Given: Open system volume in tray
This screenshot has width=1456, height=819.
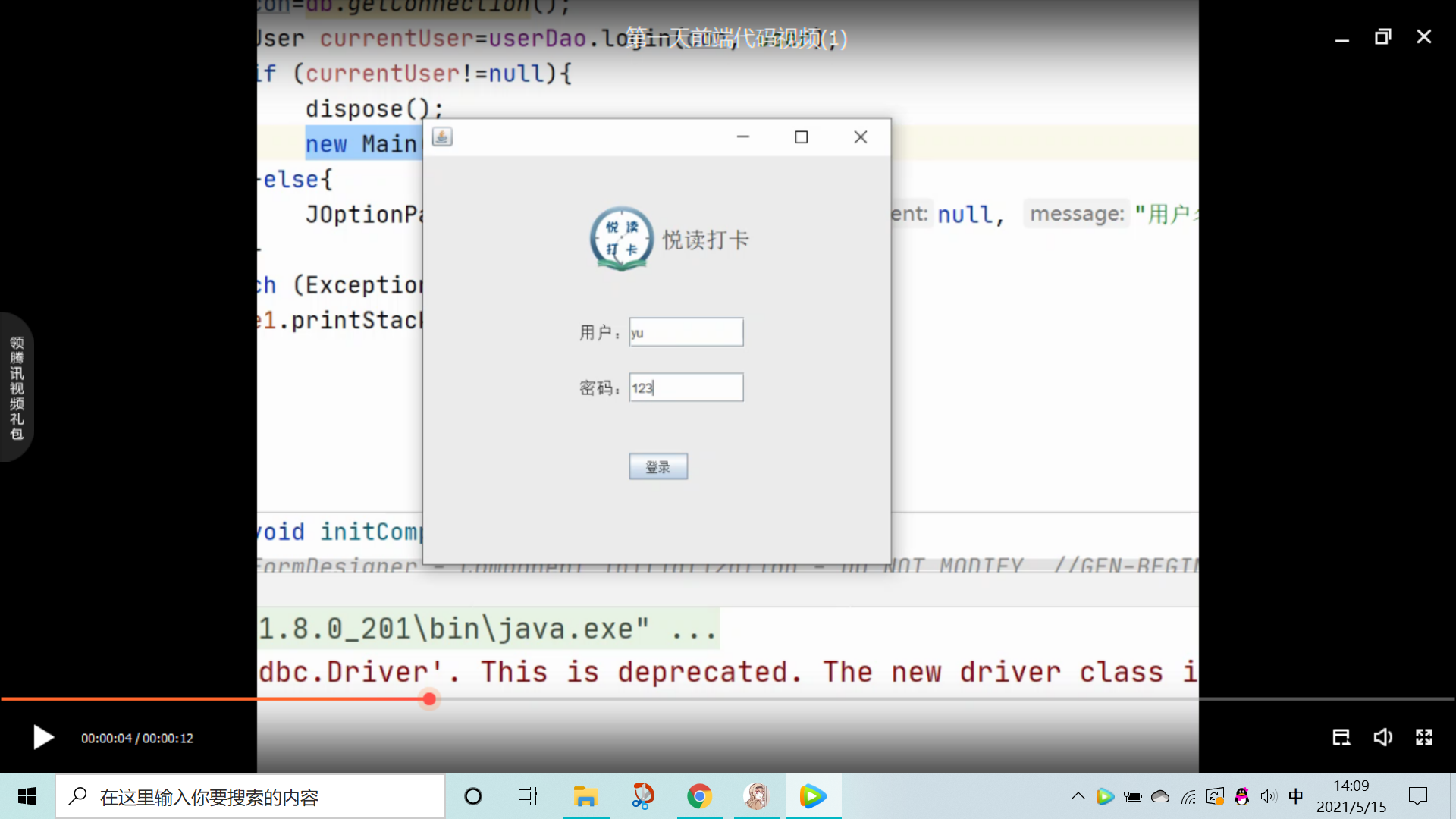Looking at the screenshot, I should pyautogui.click(x=1269, y=796).
